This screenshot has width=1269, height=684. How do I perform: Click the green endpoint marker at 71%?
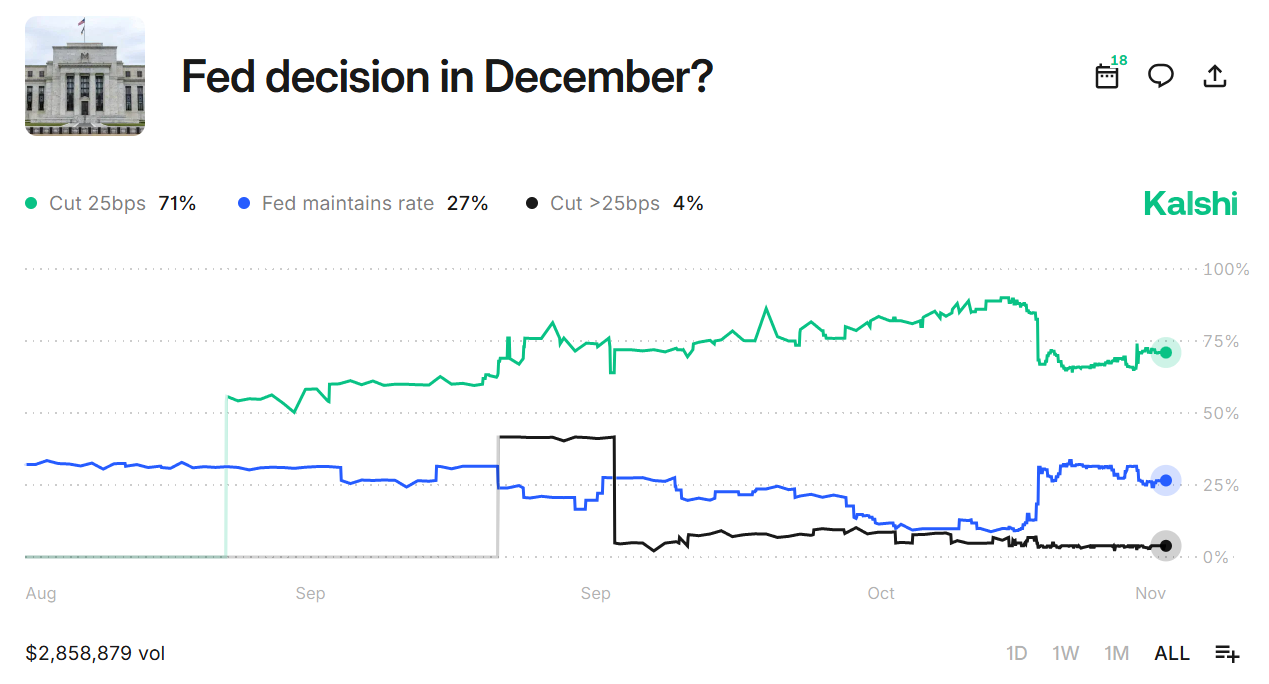pos(1165,352)
